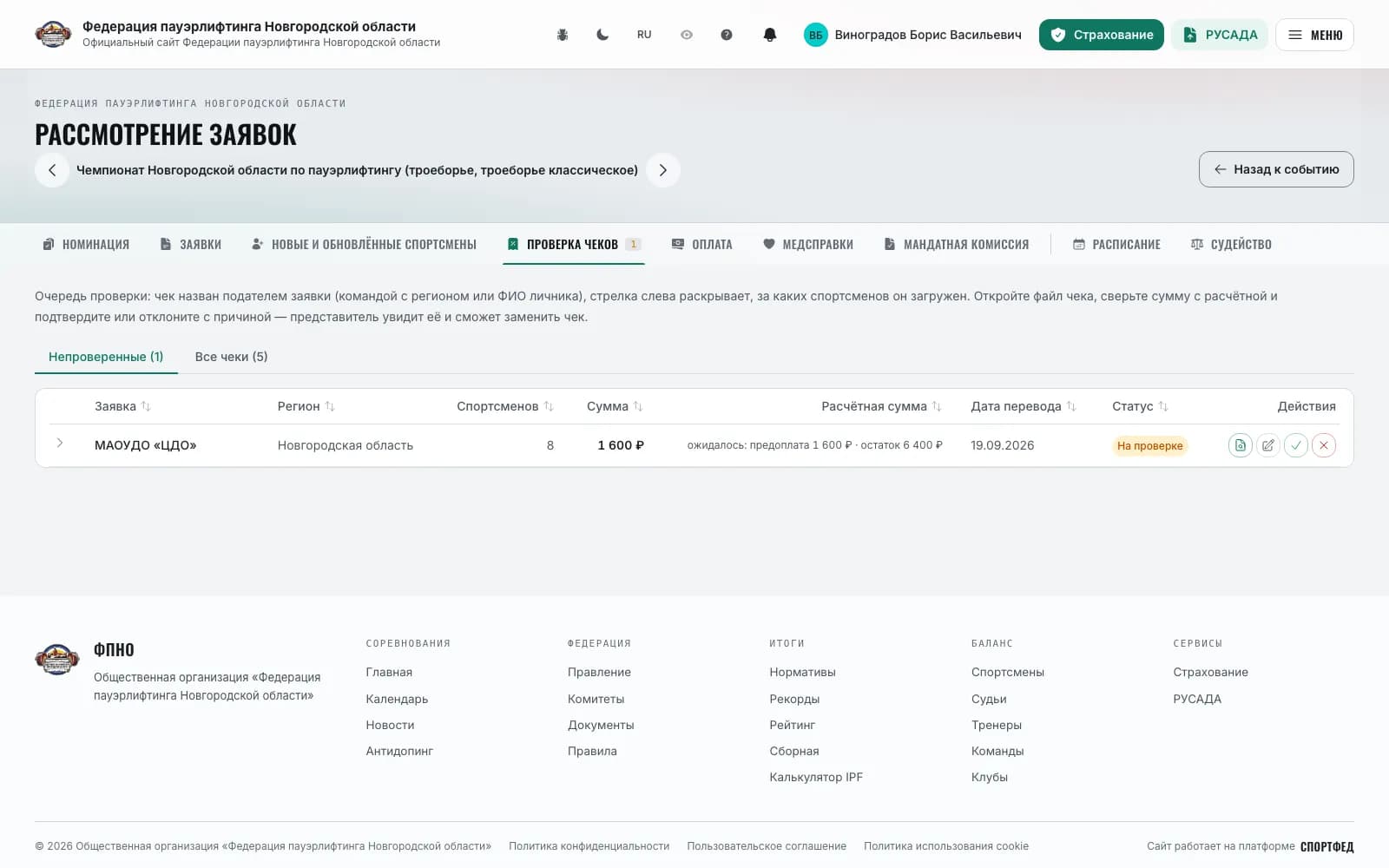This screenshot has height=868, width=1389.
Task: Switch to the Номинация tab
Action: pyautogui.click(x=86, y=245)
